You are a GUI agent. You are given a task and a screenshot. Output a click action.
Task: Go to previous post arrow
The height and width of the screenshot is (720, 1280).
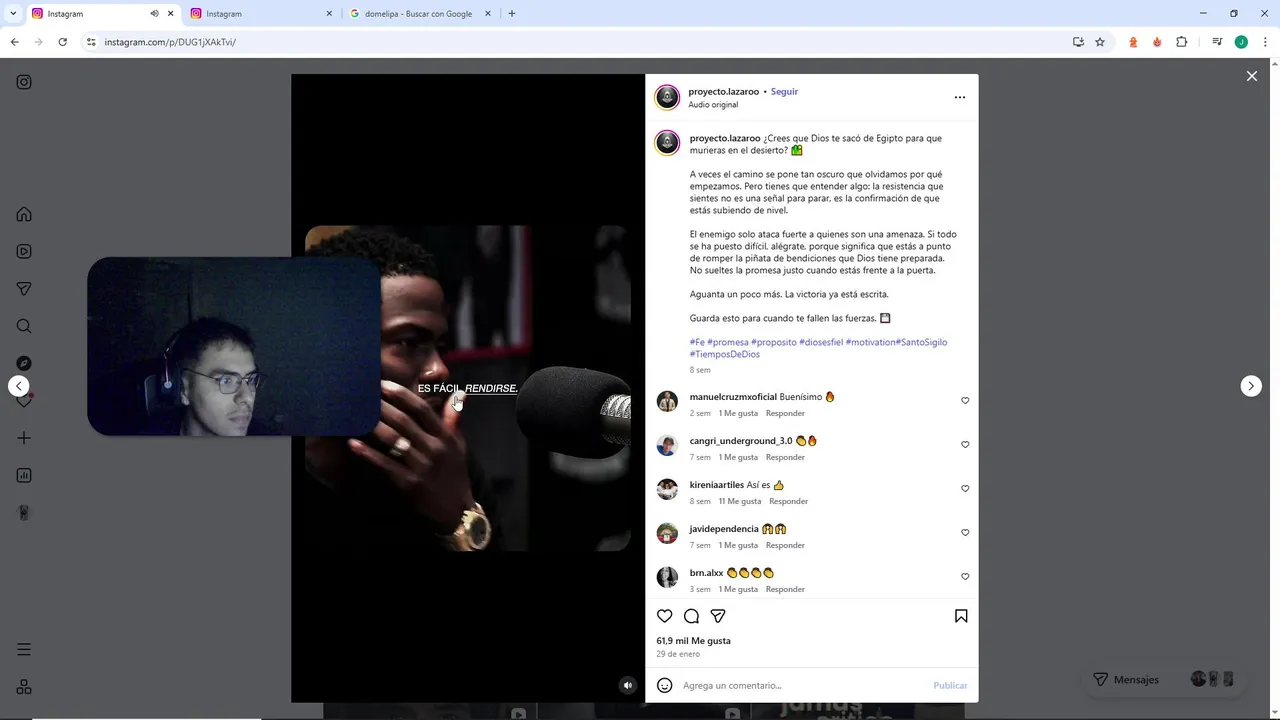[x=18, y=386]
